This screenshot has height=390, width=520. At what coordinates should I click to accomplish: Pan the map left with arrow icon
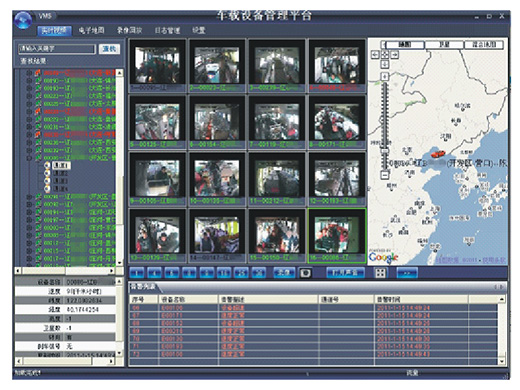tap(375, 54)
